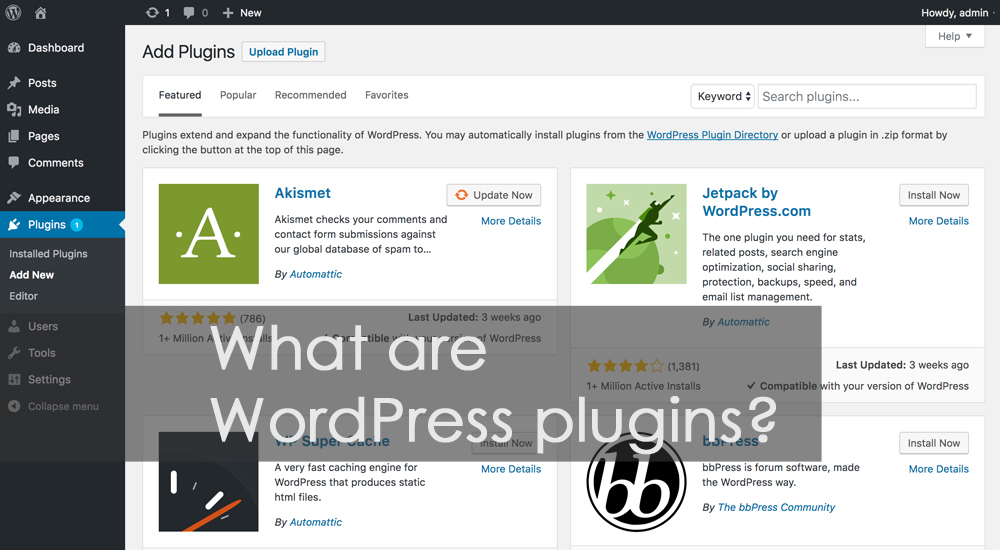
Task: Click the Upload Plugin button
Action: tap(284, 52)
